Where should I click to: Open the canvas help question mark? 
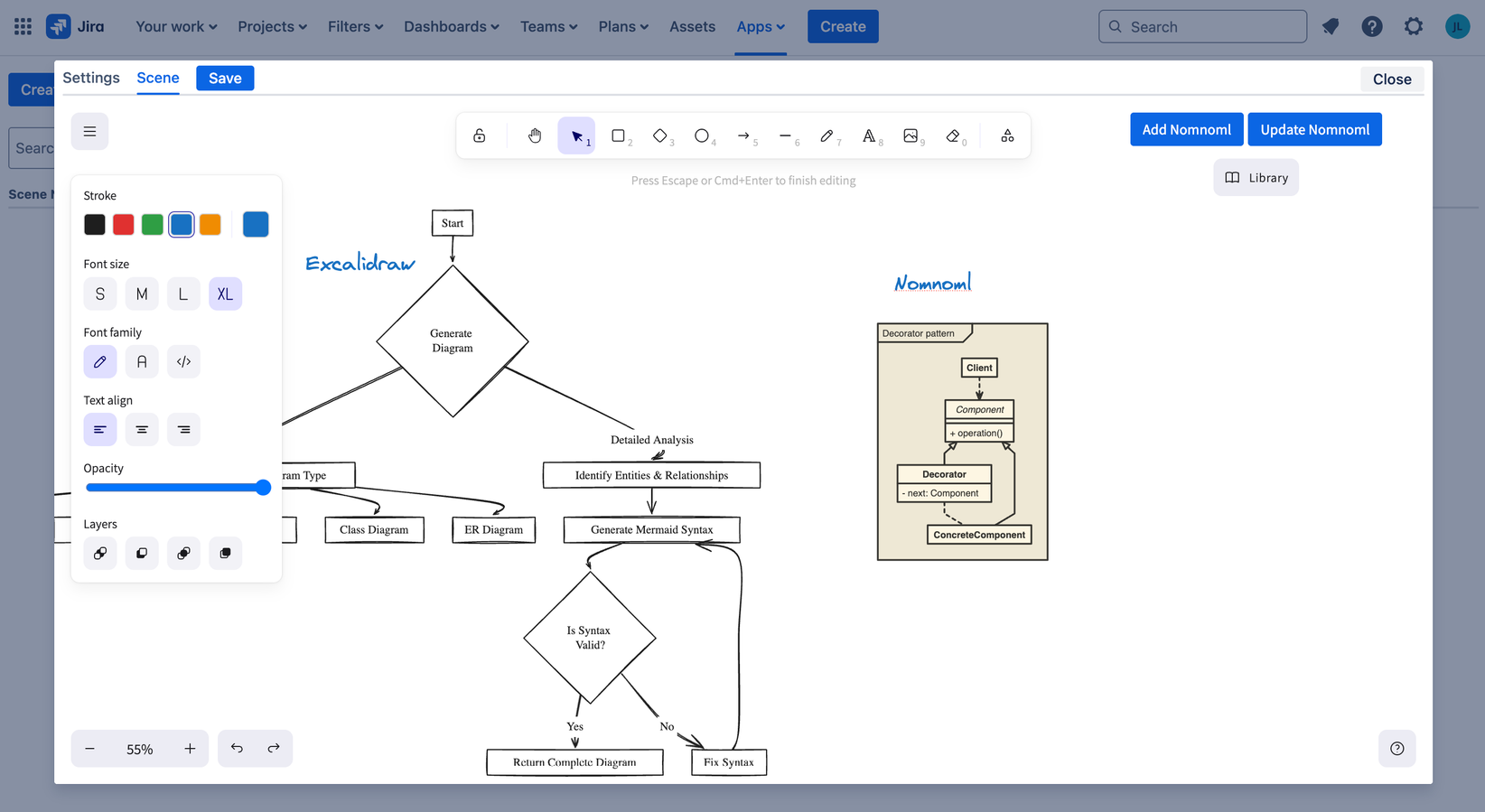(x=1396, y=749)
